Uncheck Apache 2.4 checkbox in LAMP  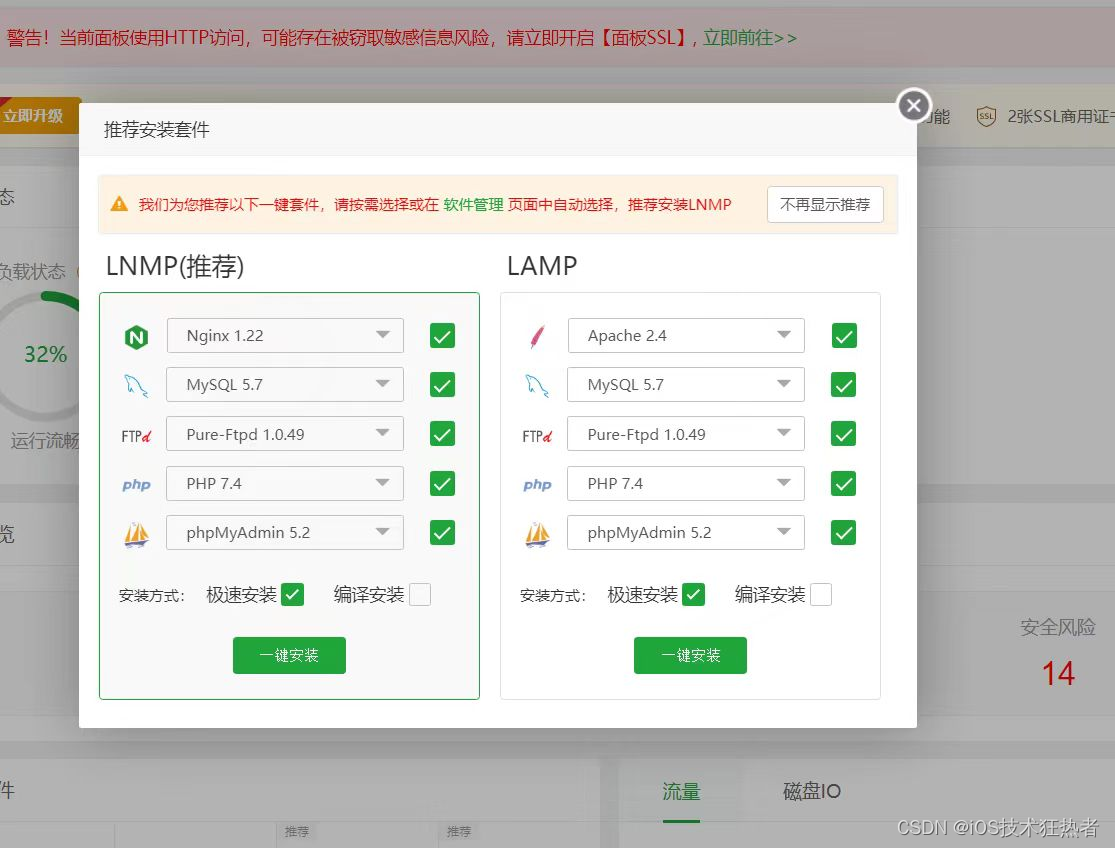pyautogui.click(x=844, y=336)
